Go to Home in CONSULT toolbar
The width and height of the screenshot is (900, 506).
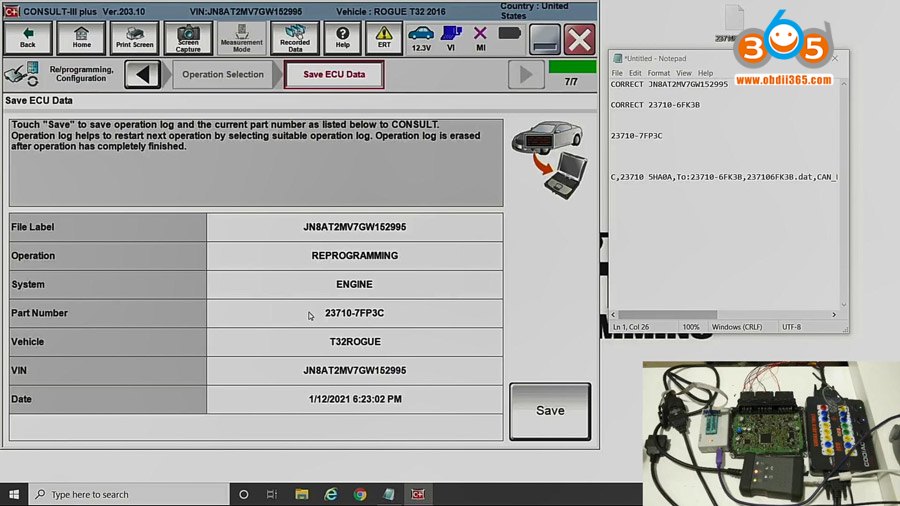[x=82, y=38]
